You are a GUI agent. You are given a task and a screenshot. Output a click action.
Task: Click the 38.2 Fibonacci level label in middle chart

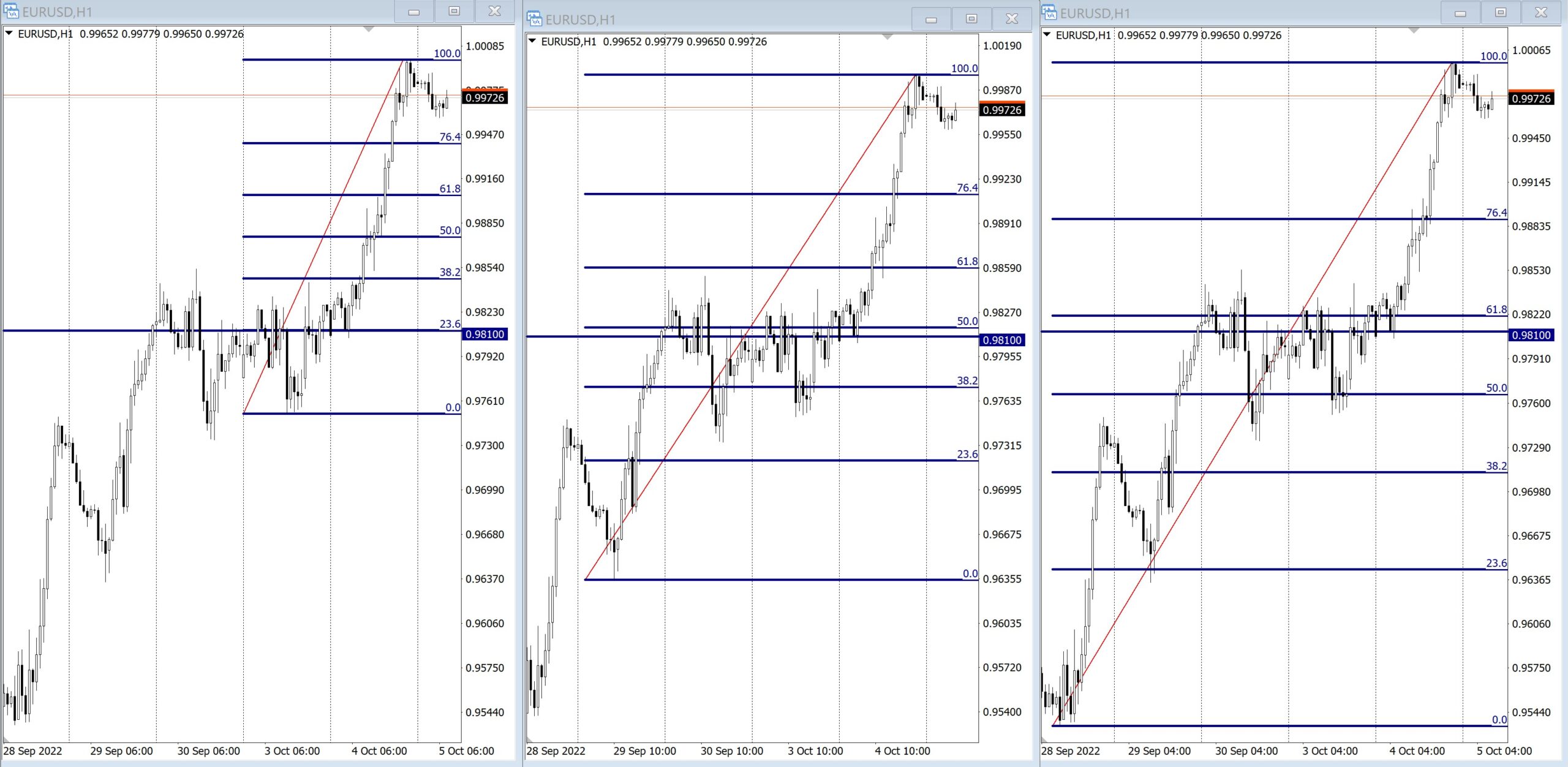967,380
